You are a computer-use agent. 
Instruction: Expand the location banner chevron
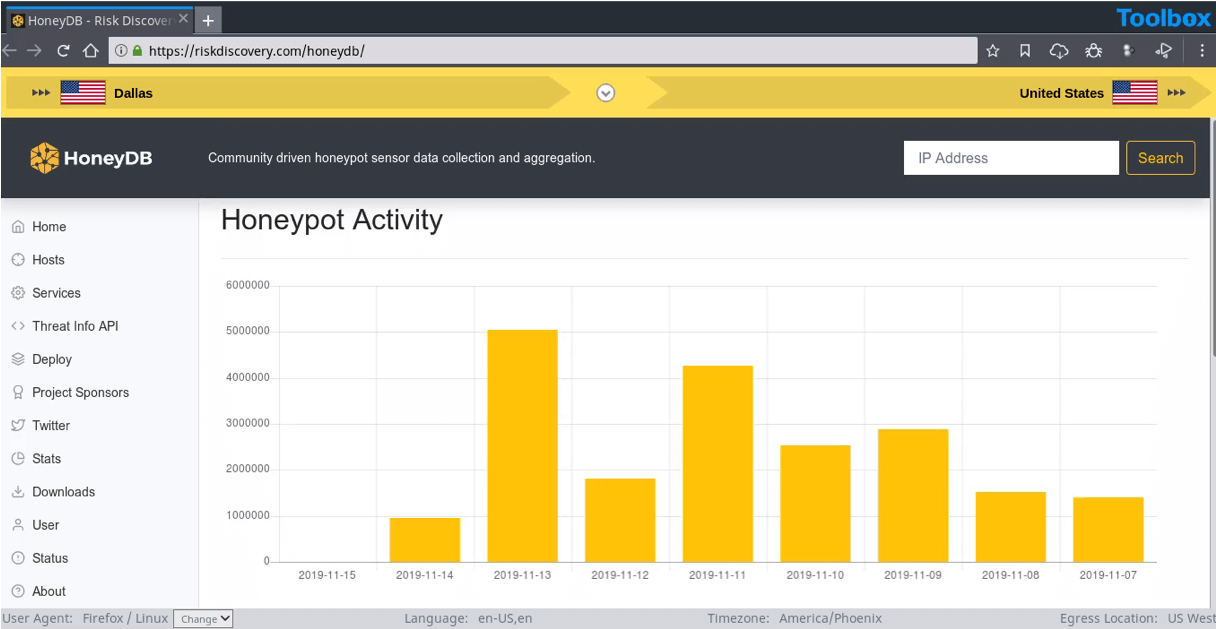[605, 93]
